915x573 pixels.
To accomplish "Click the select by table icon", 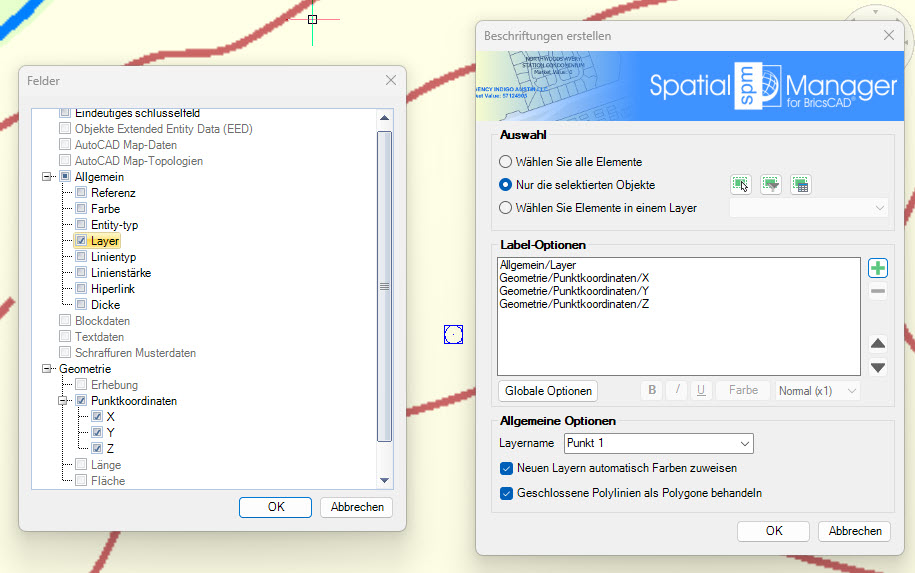I will [x=800, y=184].
